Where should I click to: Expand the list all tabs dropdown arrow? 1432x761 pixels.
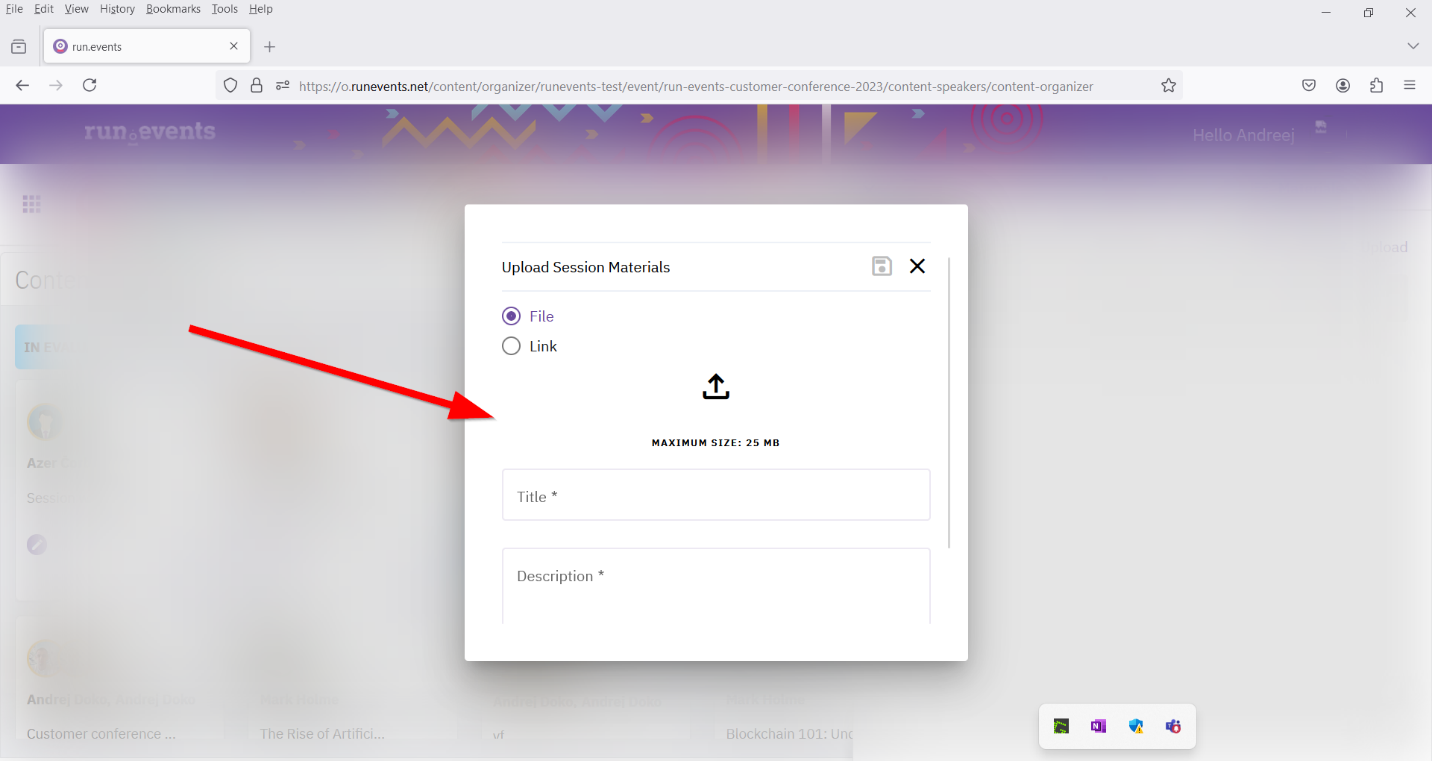coord(1413,46)
